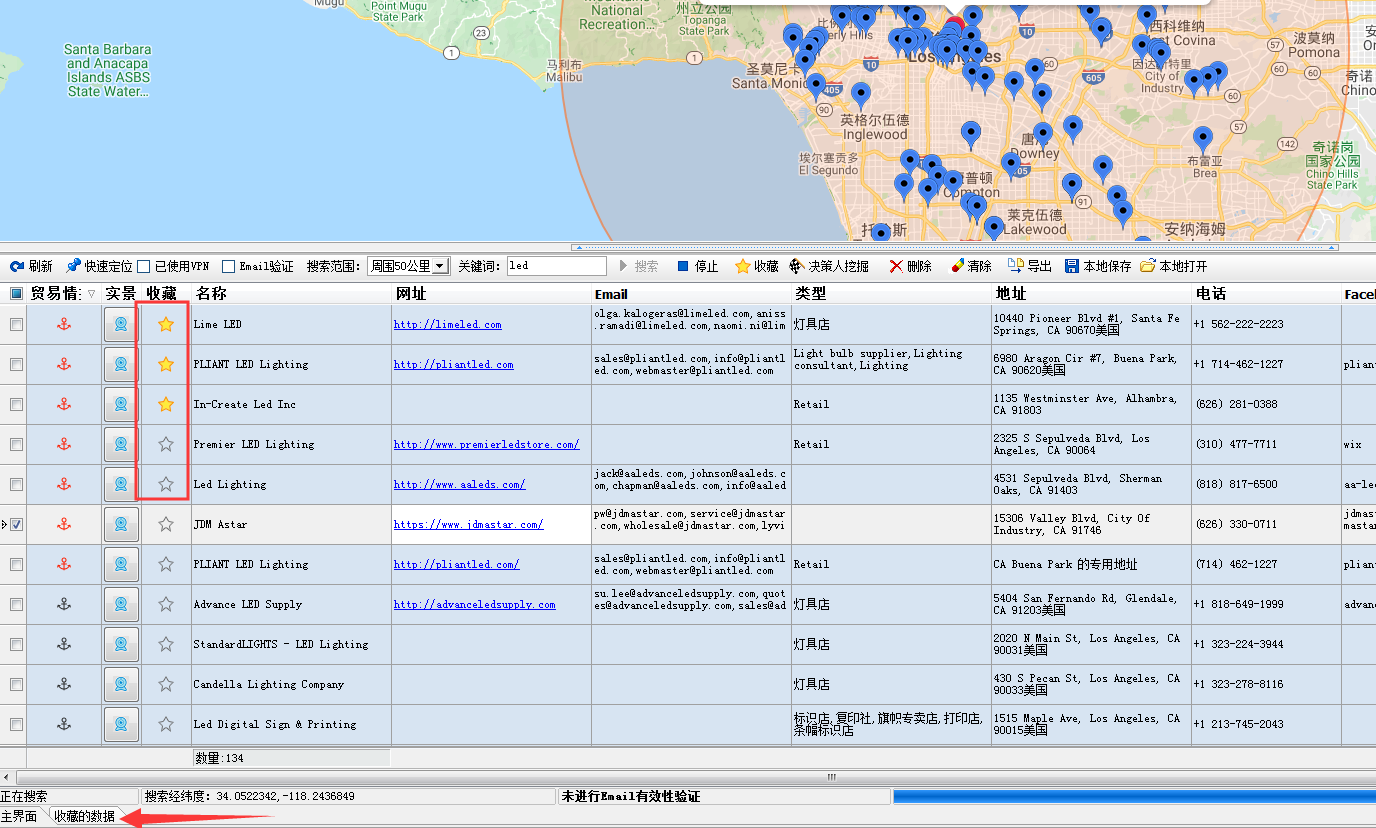Image resolution: width=1376 pixels, height=828 pixels.
Task: Open the www.aaleds.com link
Action: 460,485
